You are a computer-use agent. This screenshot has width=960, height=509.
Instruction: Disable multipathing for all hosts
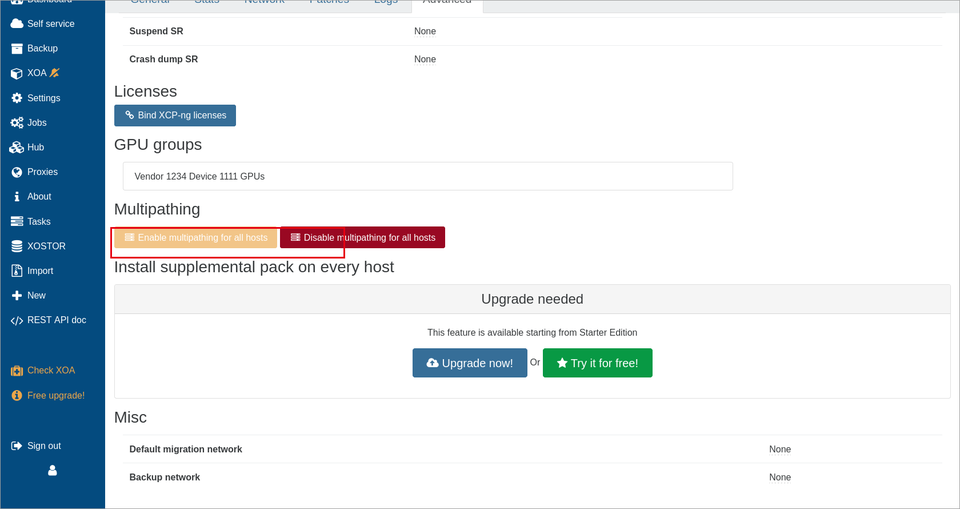[362, 238]
